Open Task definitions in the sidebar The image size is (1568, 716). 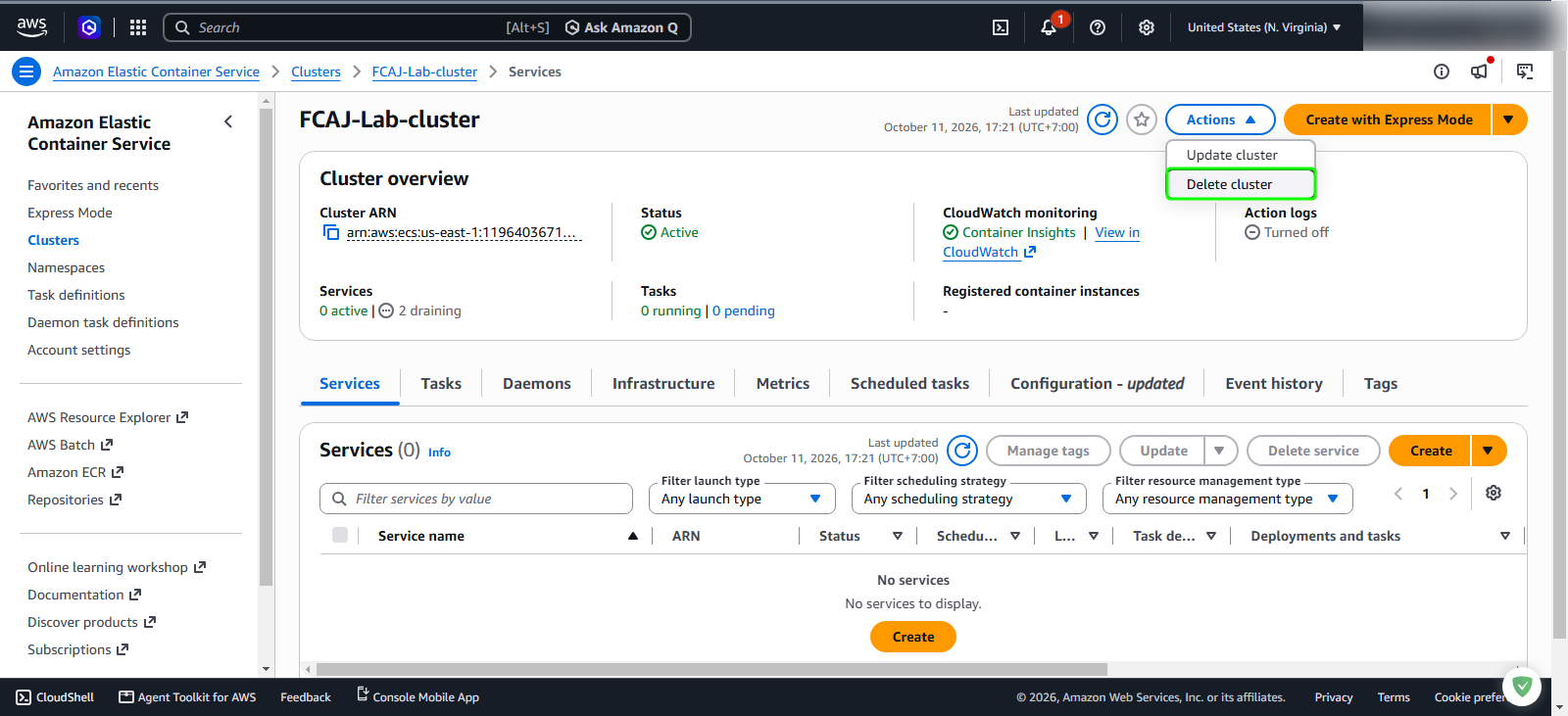(76, 295)
